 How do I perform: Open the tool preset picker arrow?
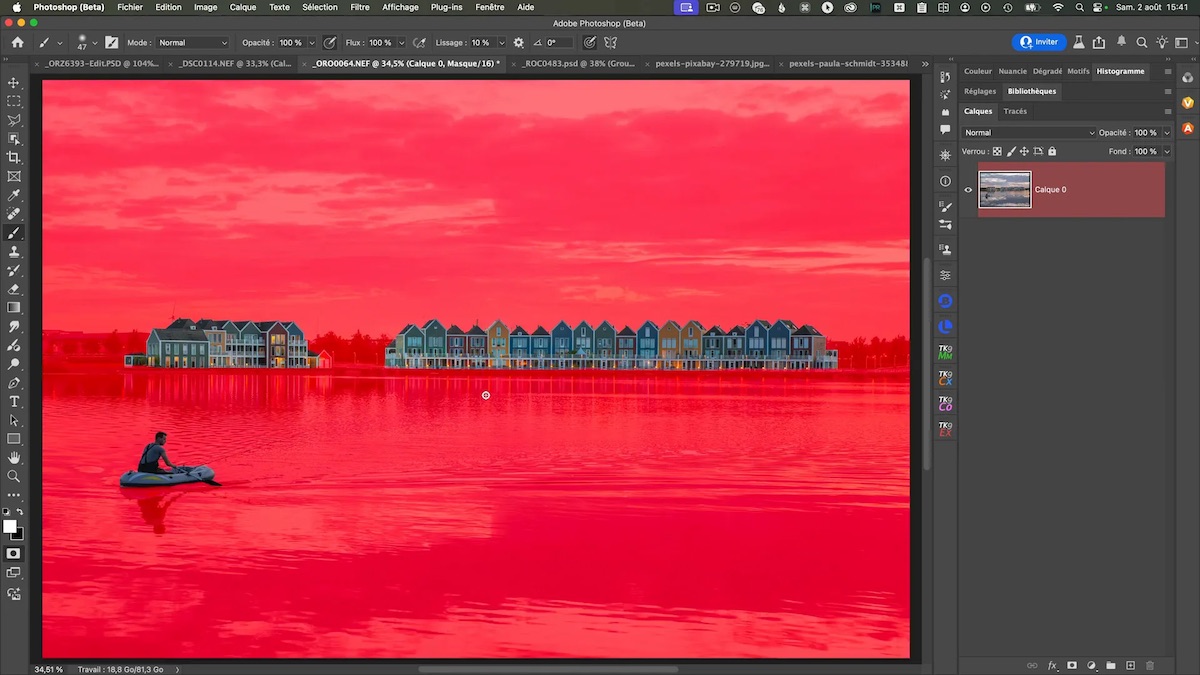point(60,43)
